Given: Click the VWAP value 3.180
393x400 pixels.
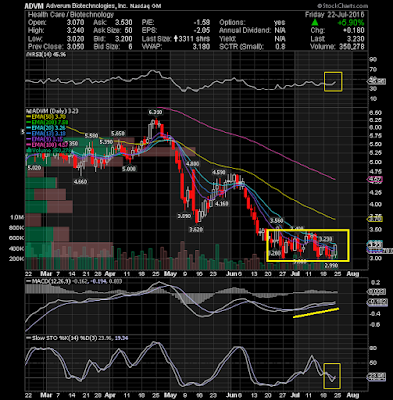Looking at the screenshot, I should click(201, 47).
